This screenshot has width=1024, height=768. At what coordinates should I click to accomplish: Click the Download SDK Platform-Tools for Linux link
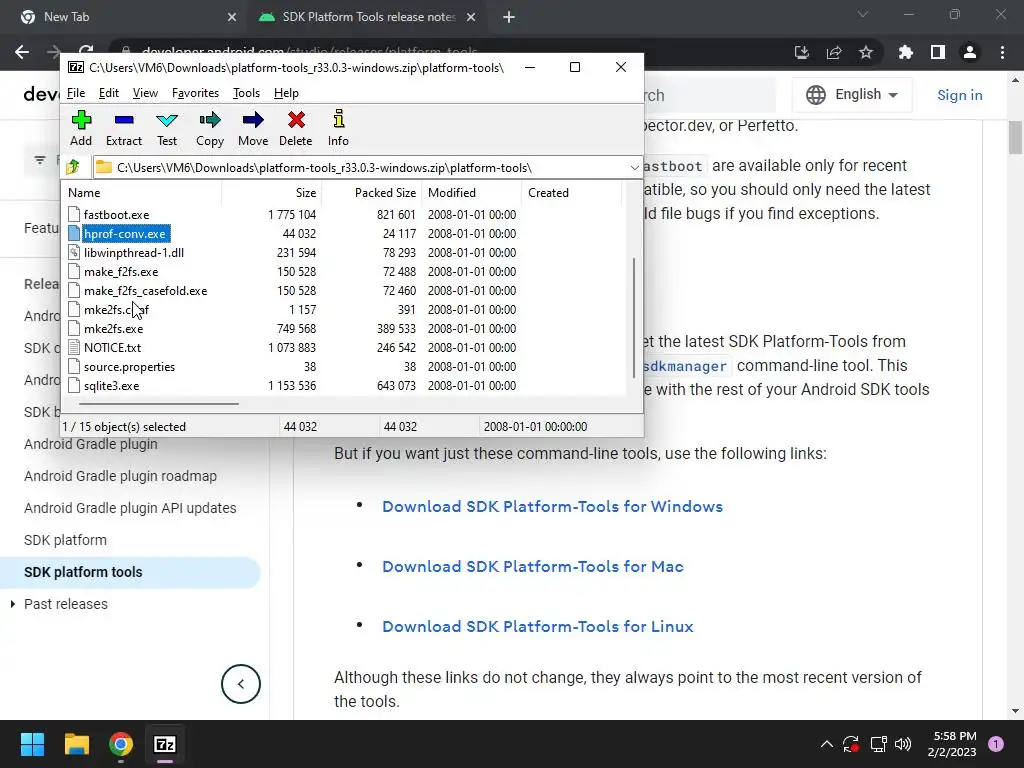537,627
